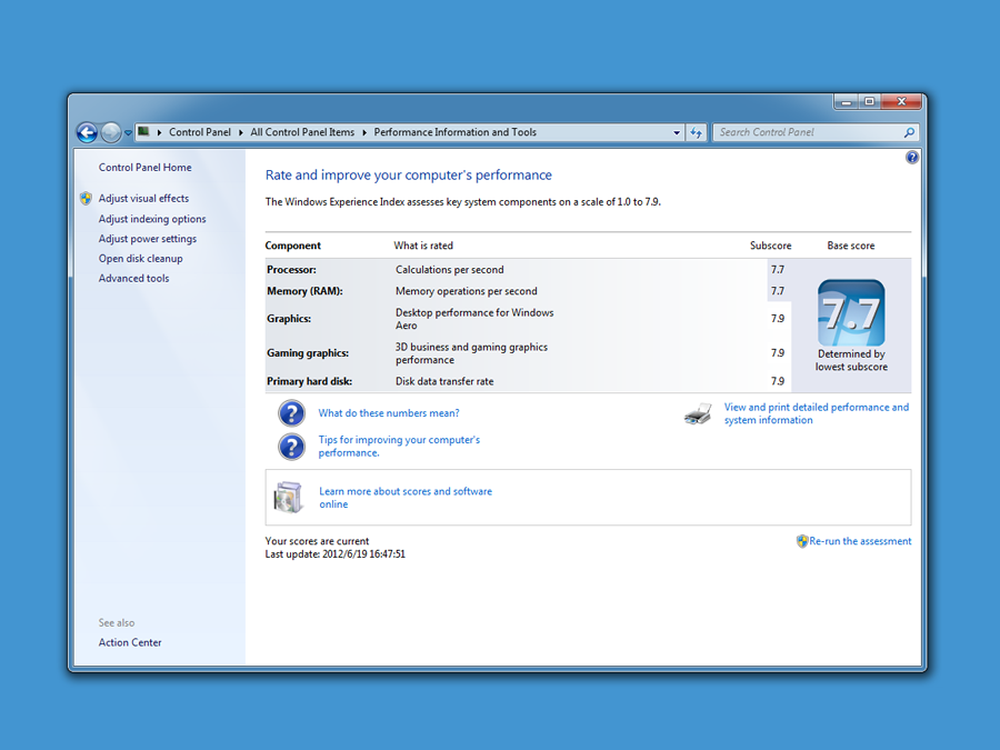Image resolution: width=1000 pixels, height=750 pixels.
Task: Expand the chevron after All Control Panel Items
Action: 364,133
